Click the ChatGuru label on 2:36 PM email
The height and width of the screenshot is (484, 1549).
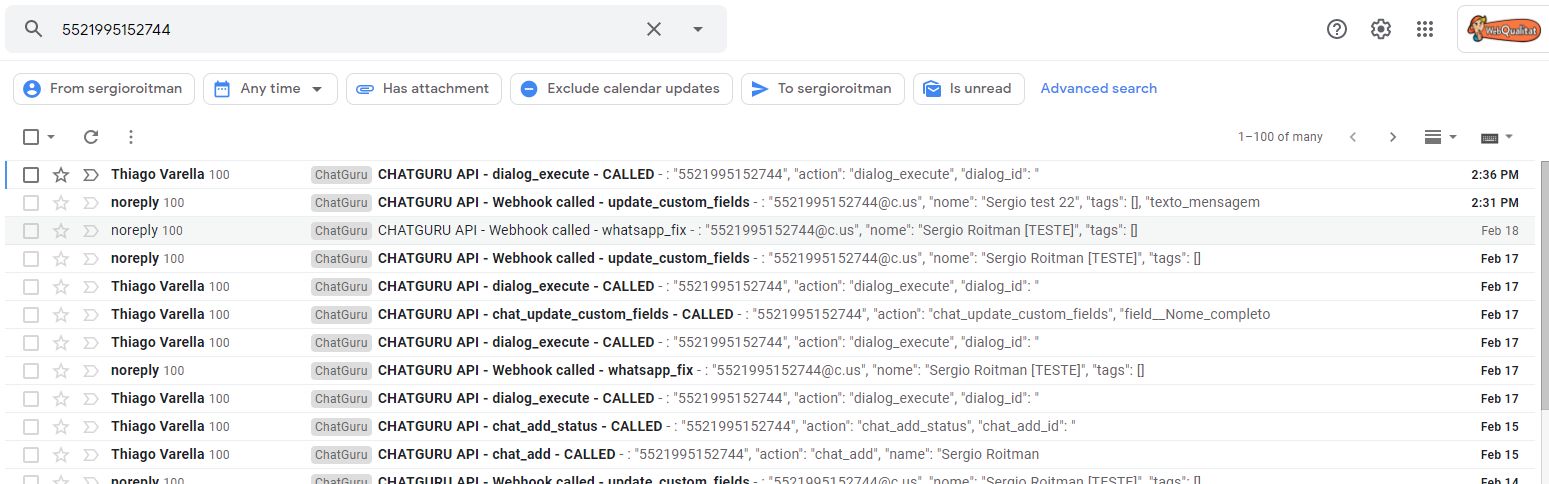341,175
